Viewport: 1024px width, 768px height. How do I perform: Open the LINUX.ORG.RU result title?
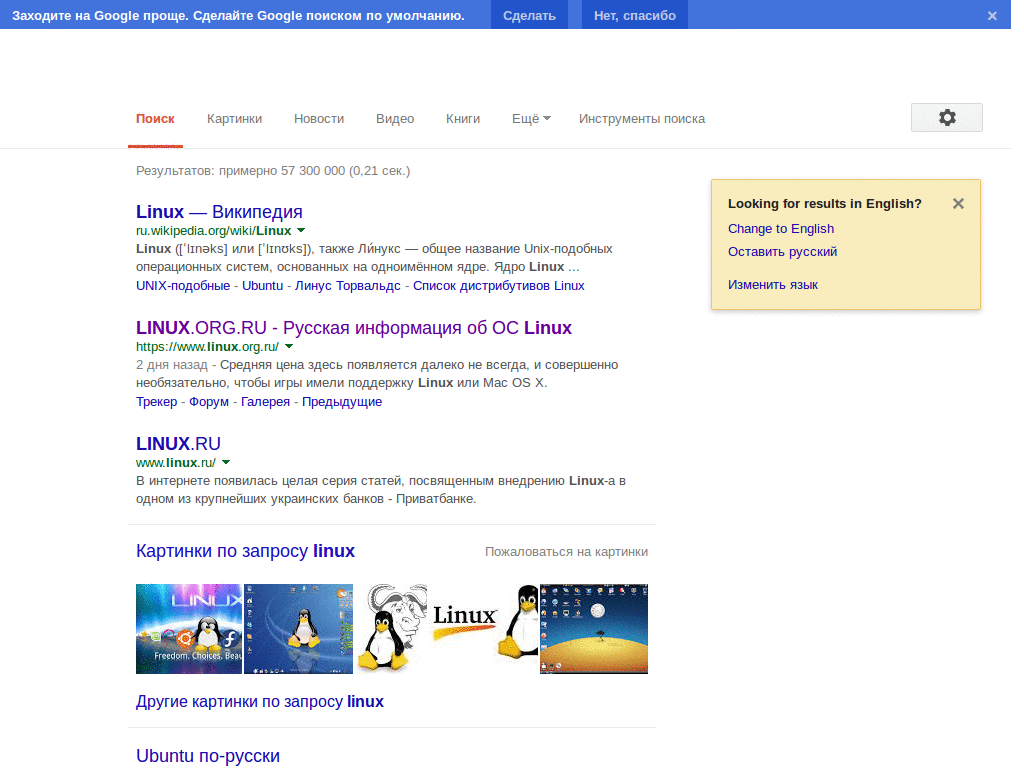354,327
